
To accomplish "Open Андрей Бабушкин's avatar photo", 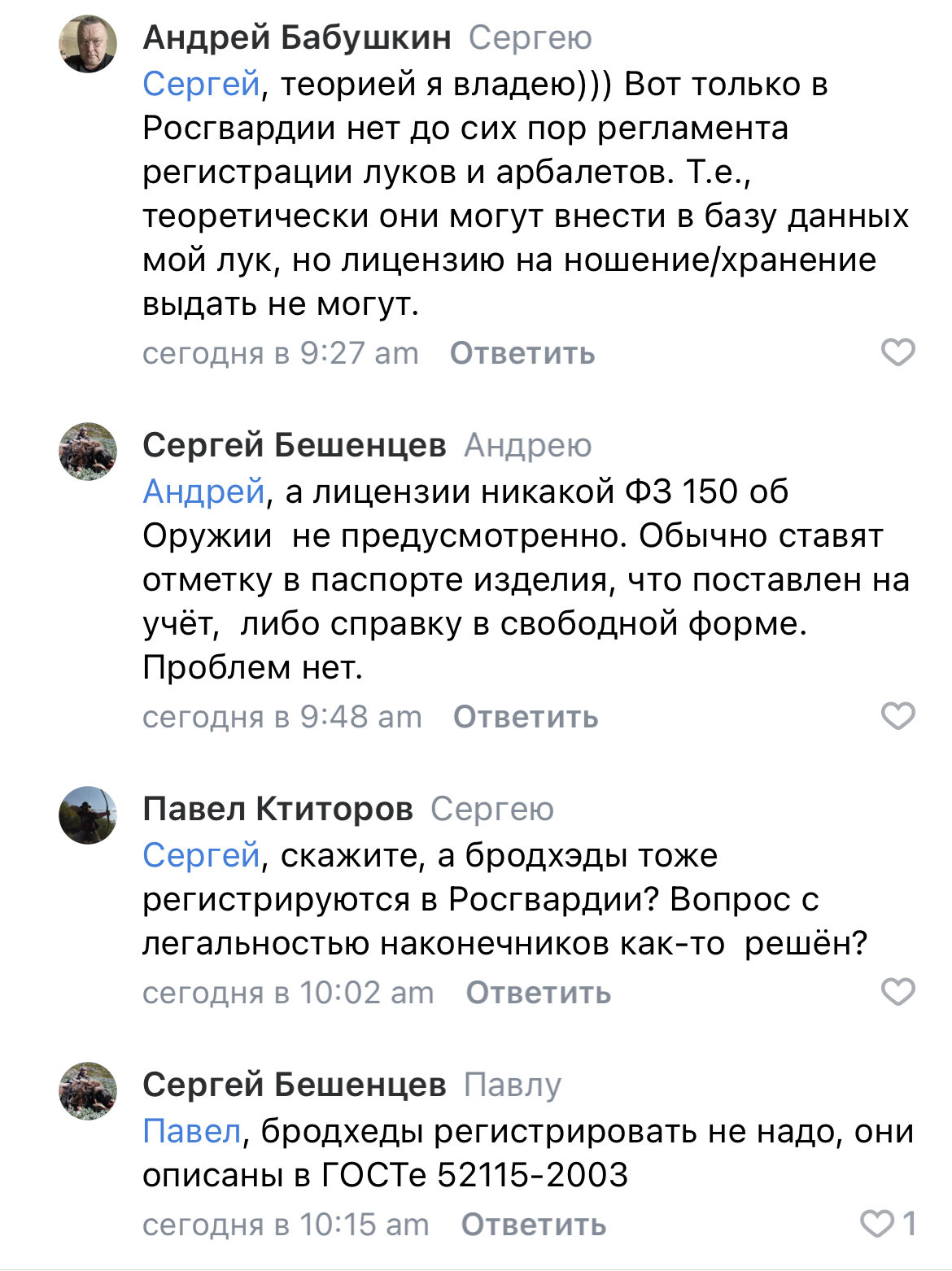I will (x=88, y=44).
